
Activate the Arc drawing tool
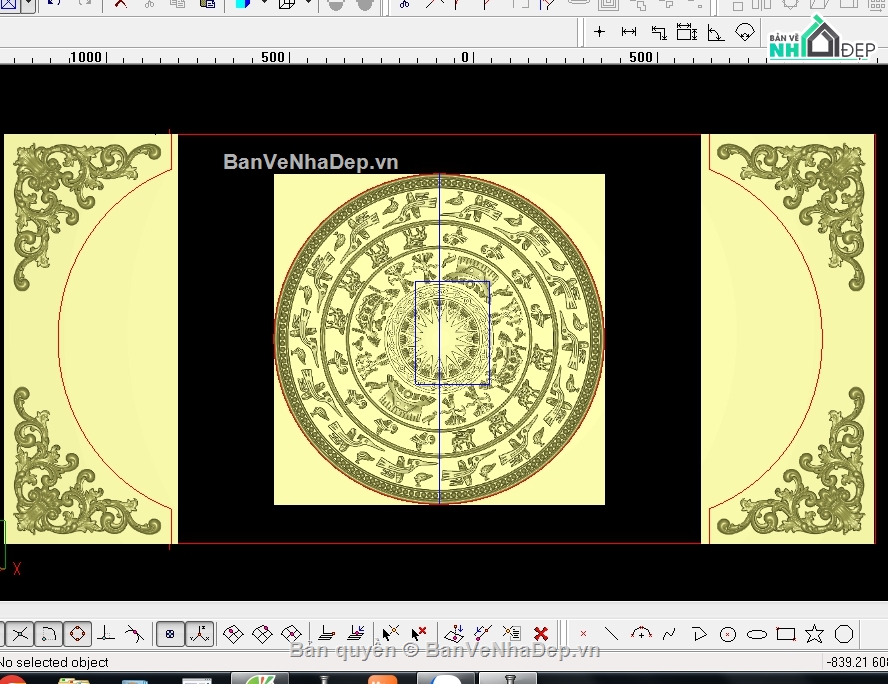[641, 634]
